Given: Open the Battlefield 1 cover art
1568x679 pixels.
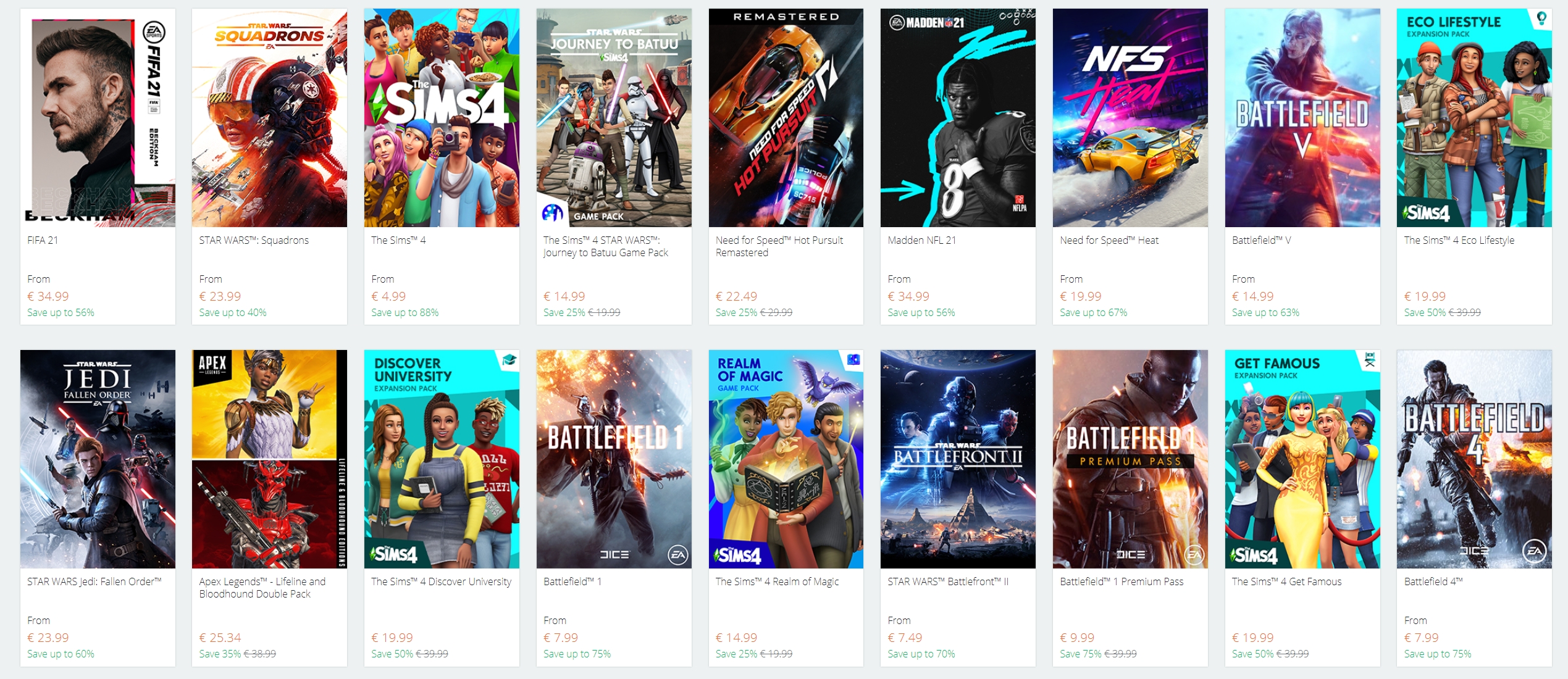Looking at the screenshot, I should (614, 459).
